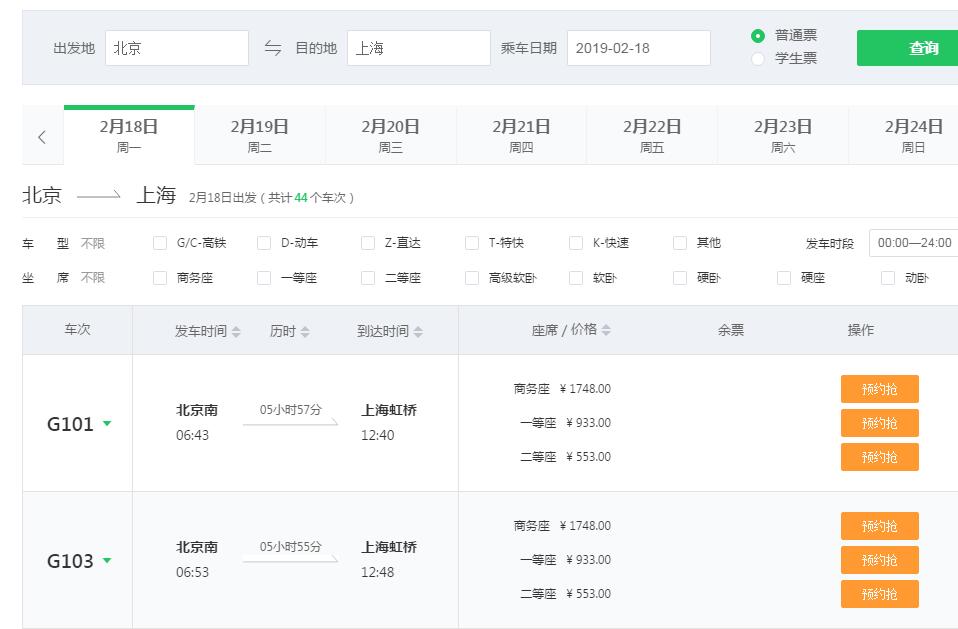
Task: Swap departure and destination stations
Action: coord(273,48)
